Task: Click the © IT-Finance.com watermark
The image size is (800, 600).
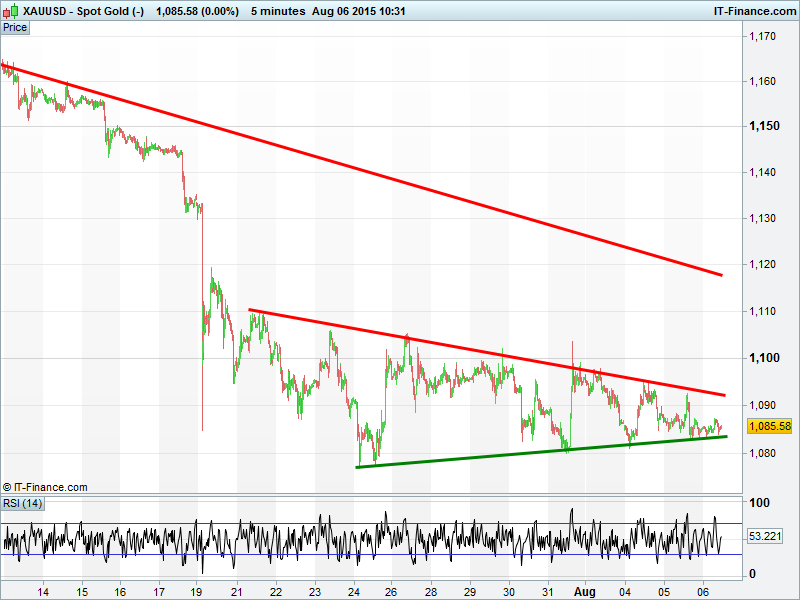Action: point(45,487)
